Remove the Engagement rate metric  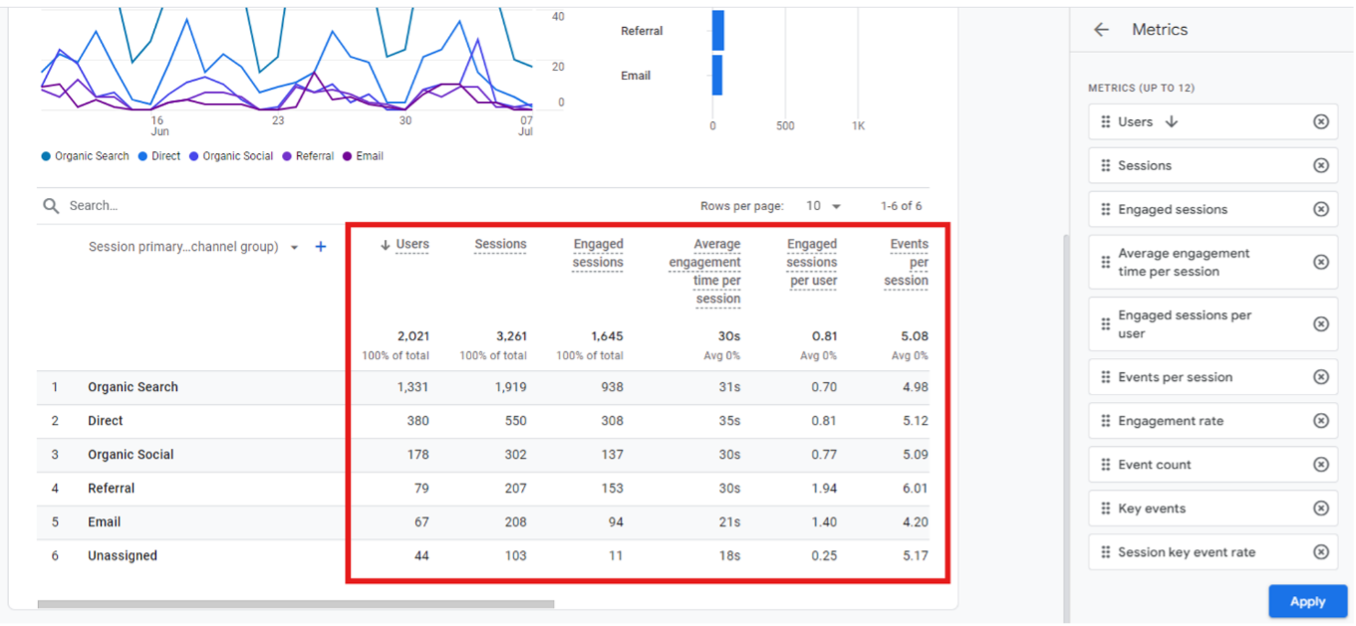1321,421
